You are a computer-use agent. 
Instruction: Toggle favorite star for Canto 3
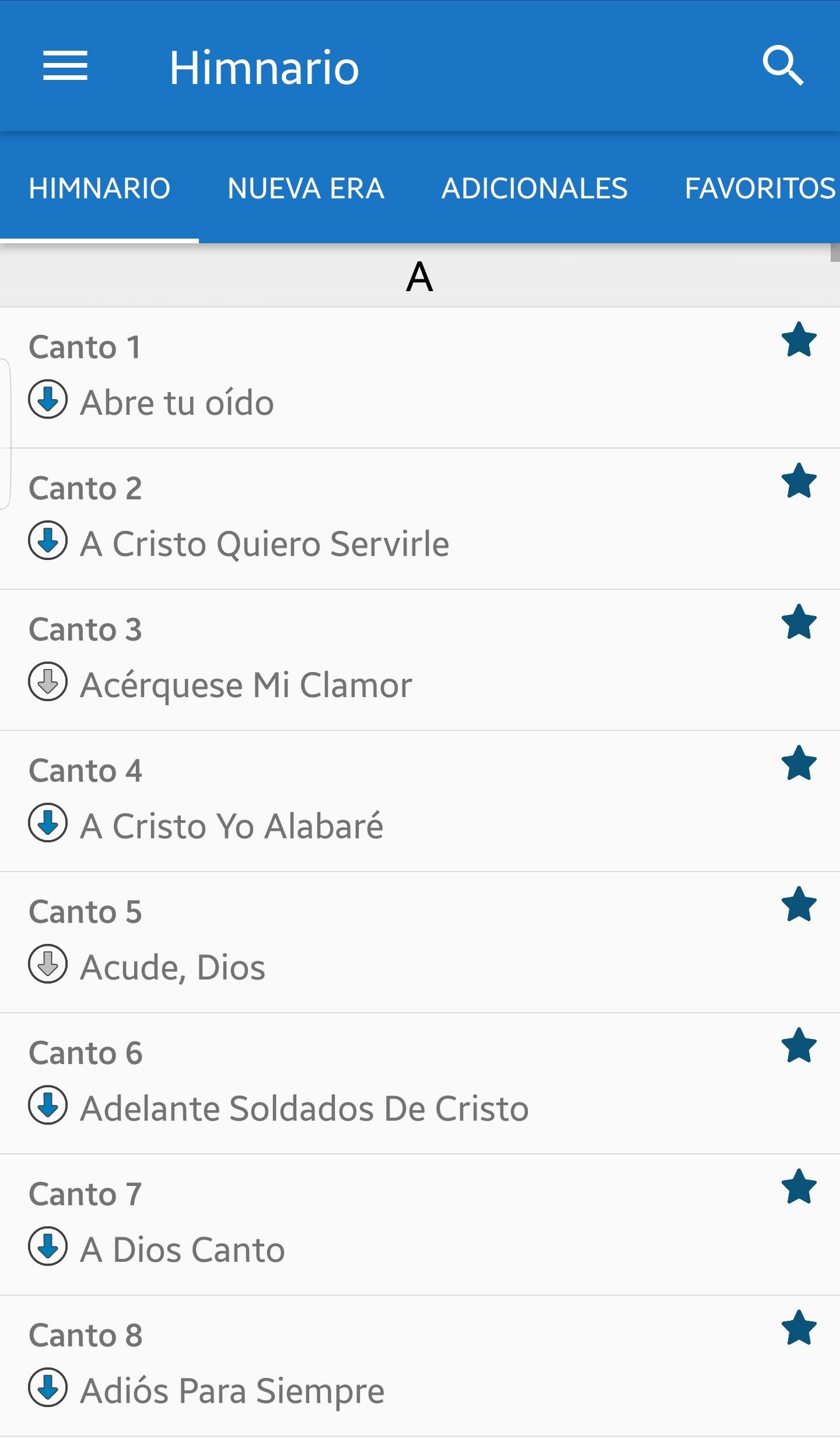pos(799,622)
